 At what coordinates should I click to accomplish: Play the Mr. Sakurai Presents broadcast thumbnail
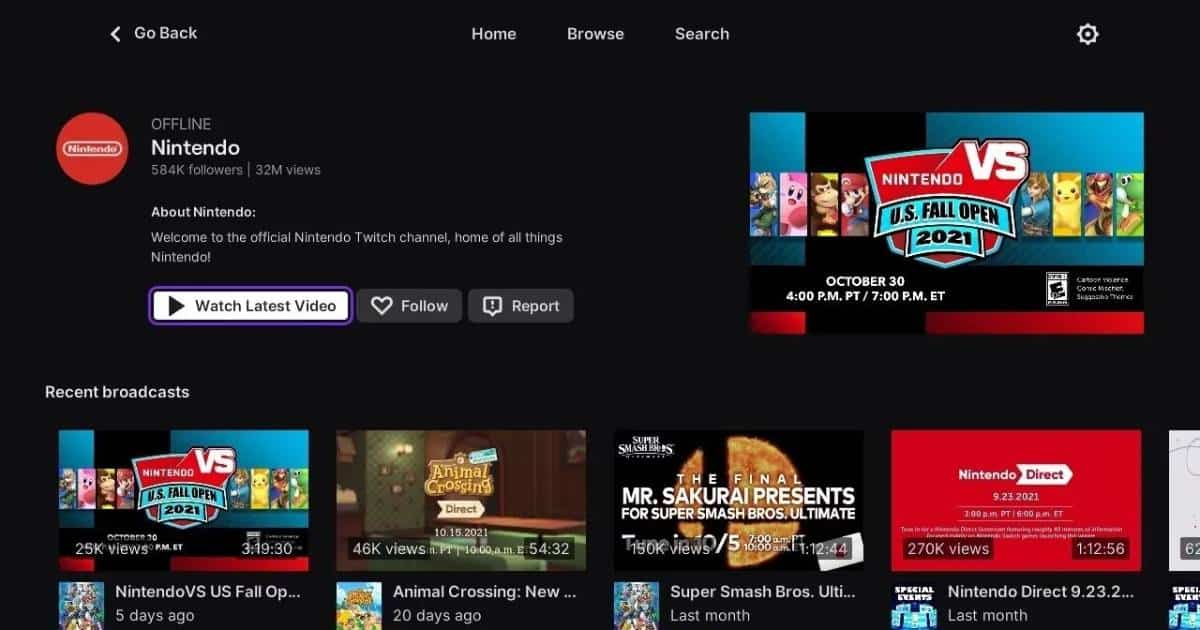coord(739,500)
